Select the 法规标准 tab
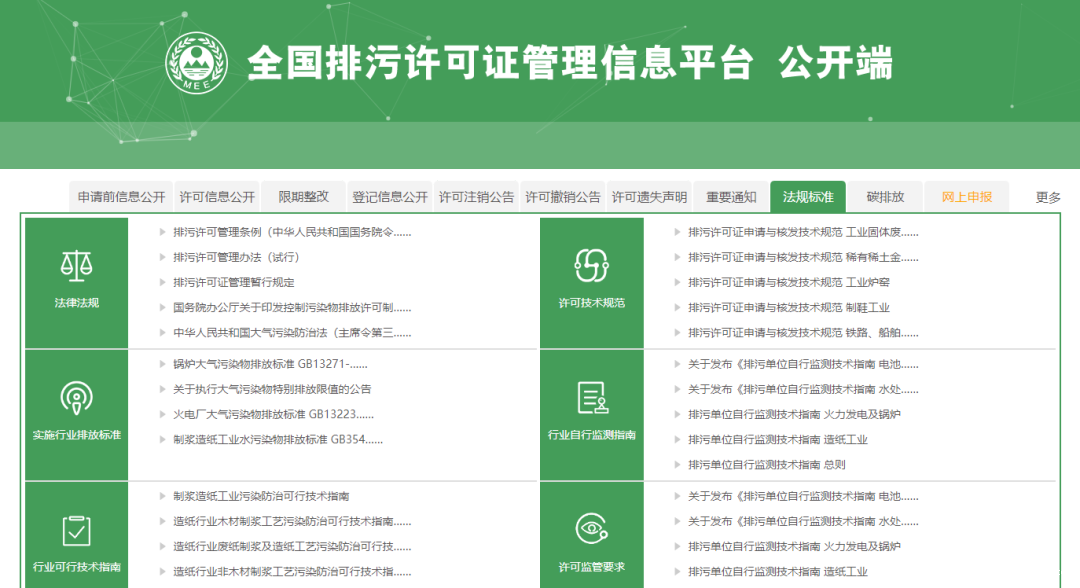This screenshot has width=1080, height=588. coord(806,196)
